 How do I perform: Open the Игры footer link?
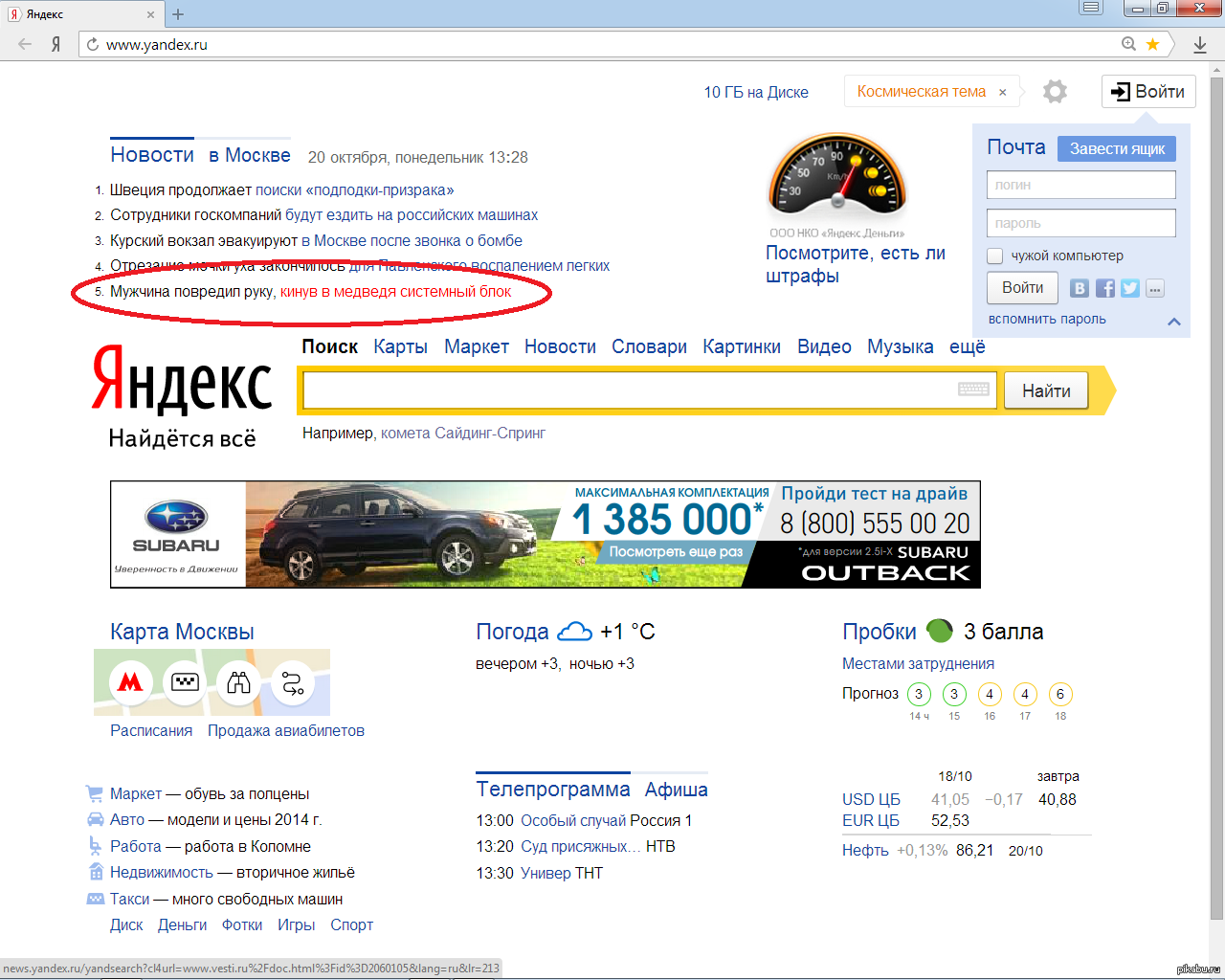(296, 924)
